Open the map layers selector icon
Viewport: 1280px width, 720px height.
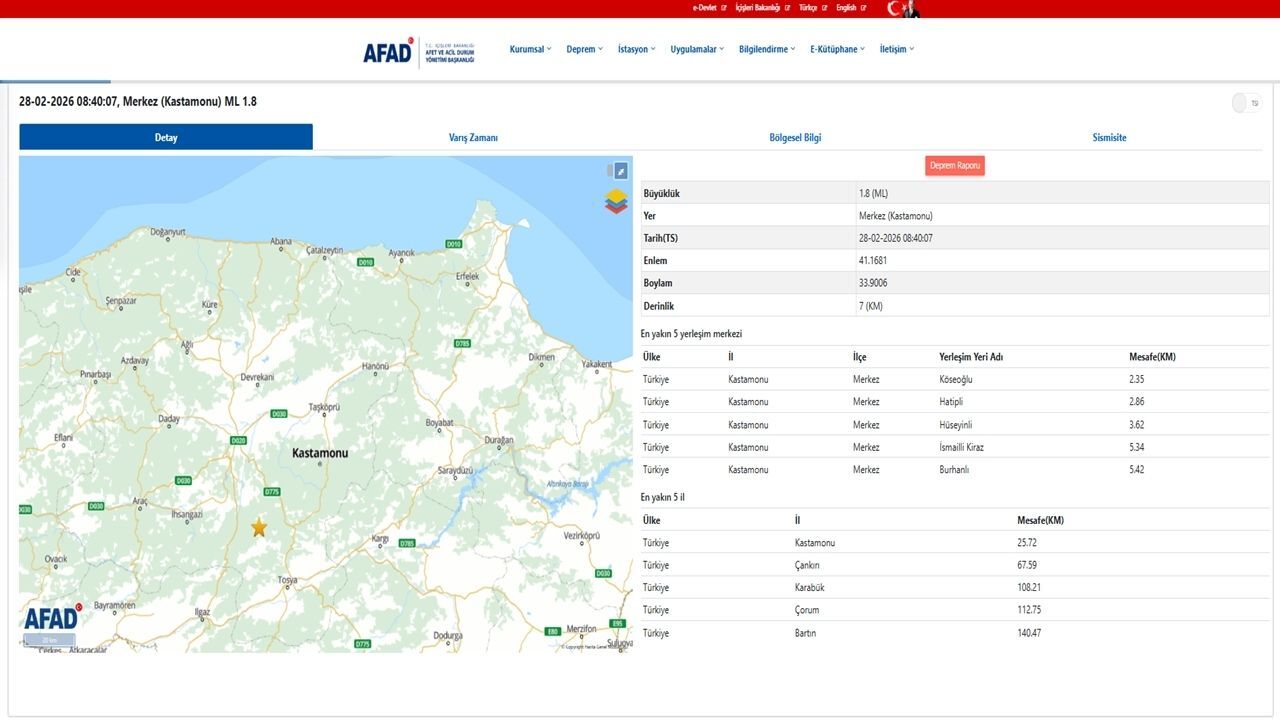616,199
